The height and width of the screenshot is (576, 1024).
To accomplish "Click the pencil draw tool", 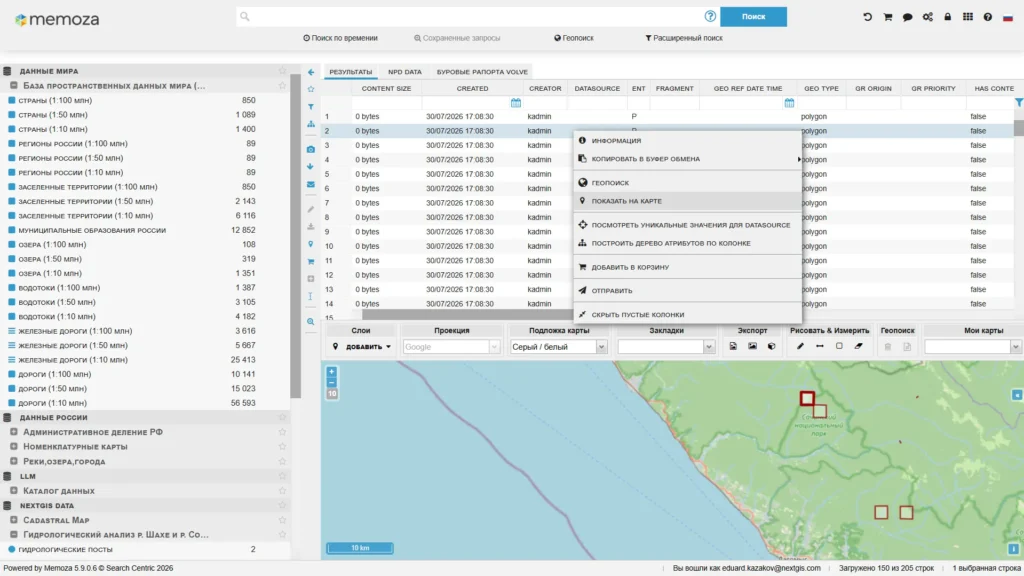I will 800,346.
